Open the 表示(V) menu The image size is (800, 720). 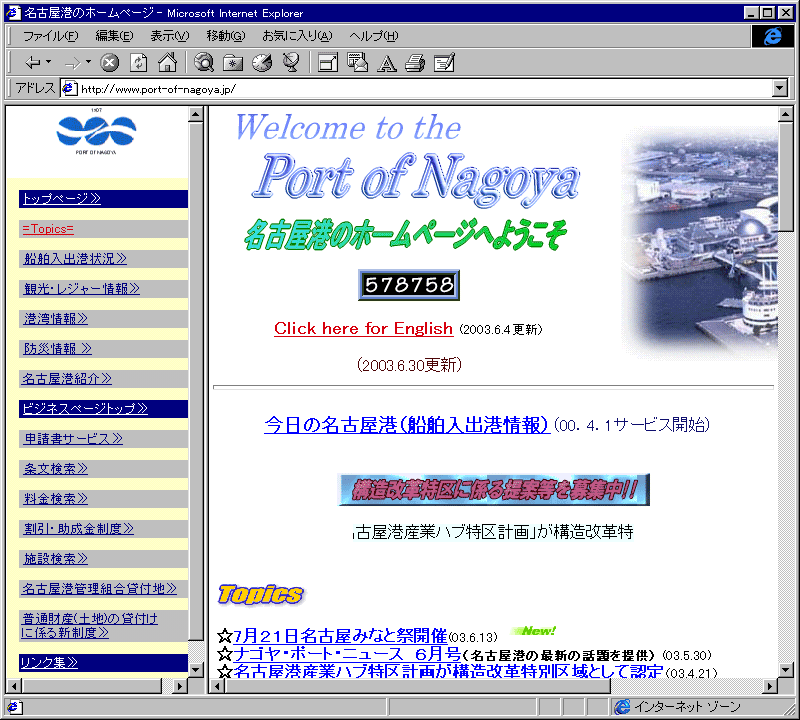point(169,36)
